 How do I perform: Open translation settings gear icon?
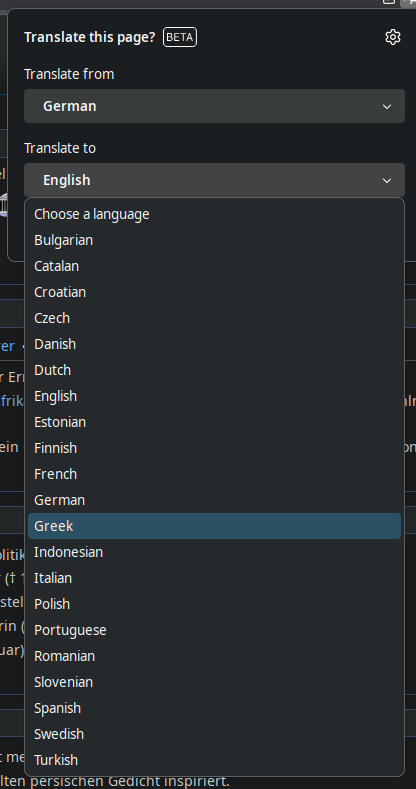pyautogui.click(x=392, y=37)
